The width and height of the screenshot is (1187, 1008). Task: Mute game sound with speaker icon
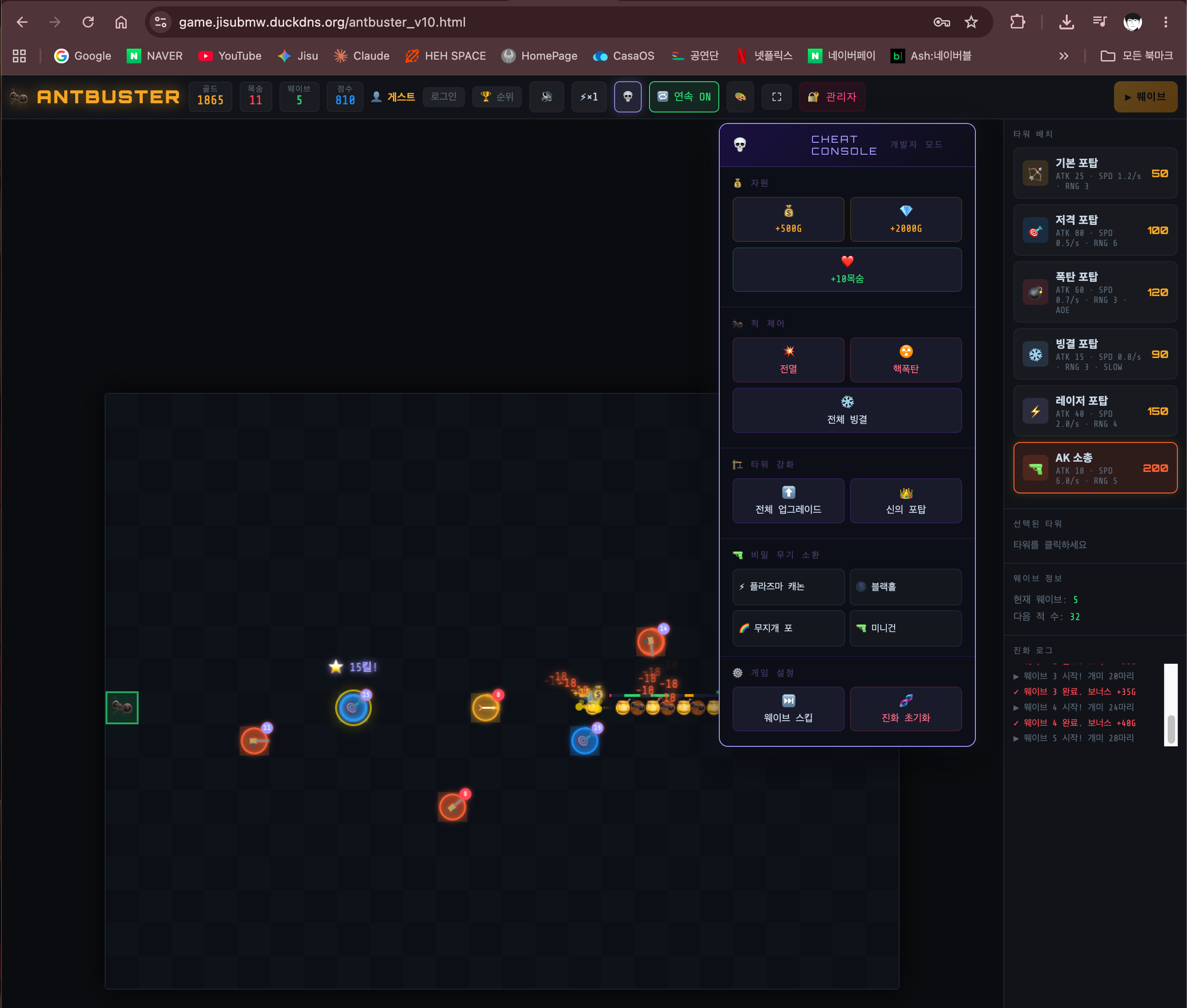[546, 97]
